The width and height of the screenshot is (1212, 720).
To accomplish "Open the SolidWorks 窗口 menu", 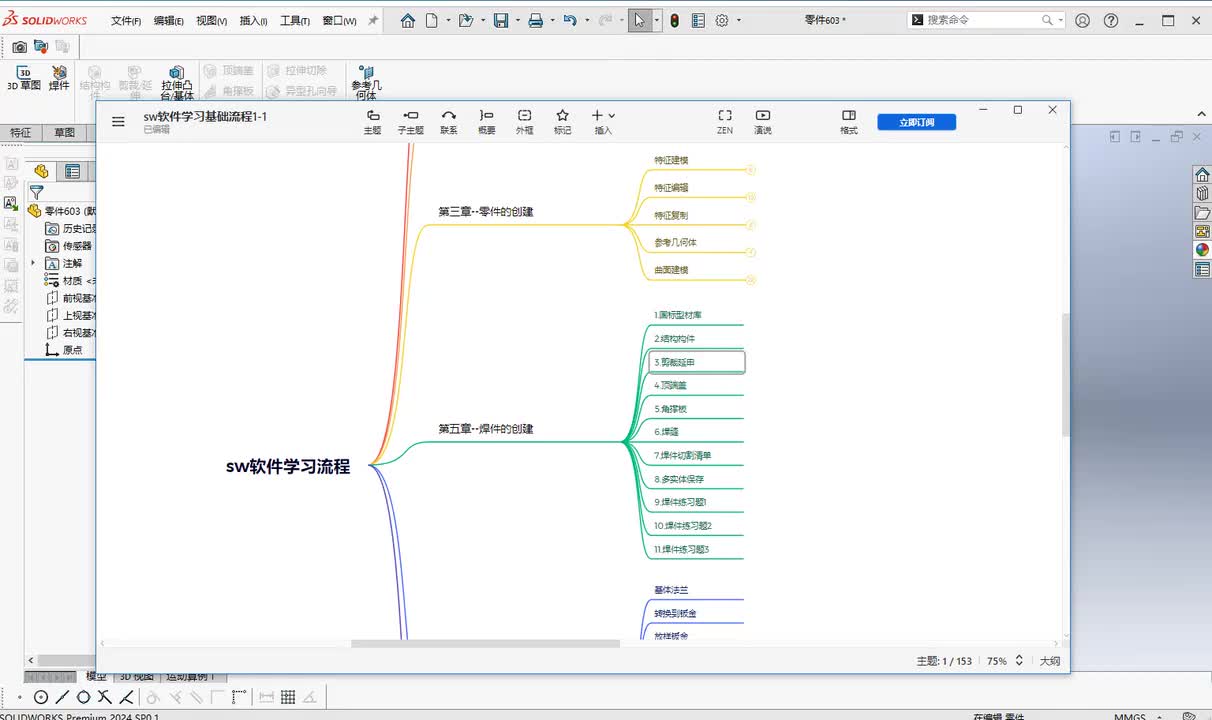I will (x=339, y=21).
